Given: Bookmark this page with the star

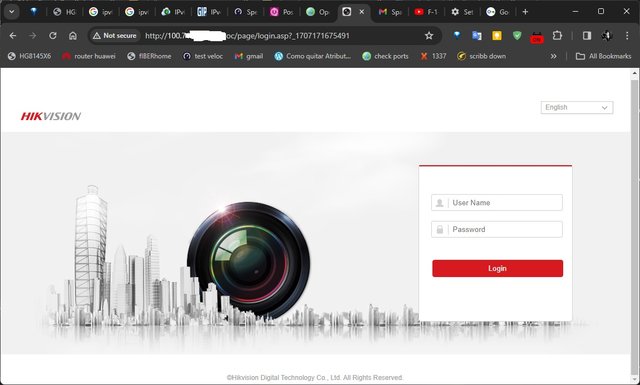Looking at the screenshot, I should [429, 36].
